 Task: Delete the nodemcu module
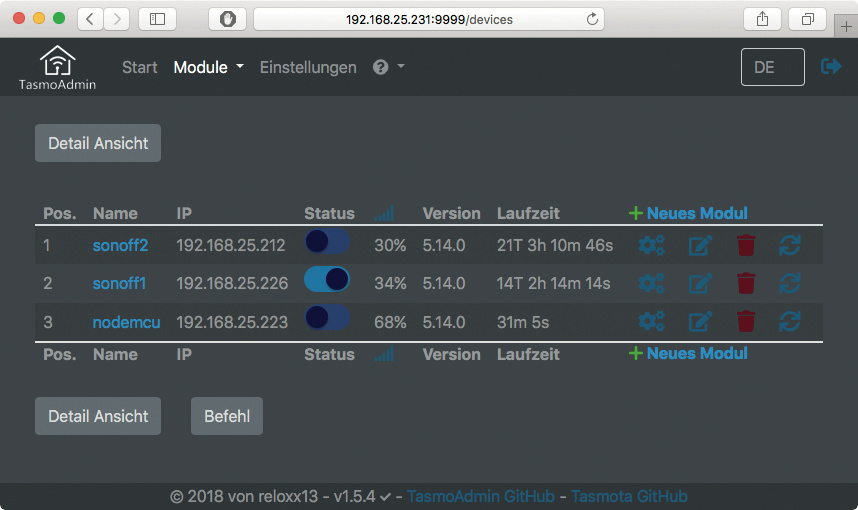(x=746, y=321)
